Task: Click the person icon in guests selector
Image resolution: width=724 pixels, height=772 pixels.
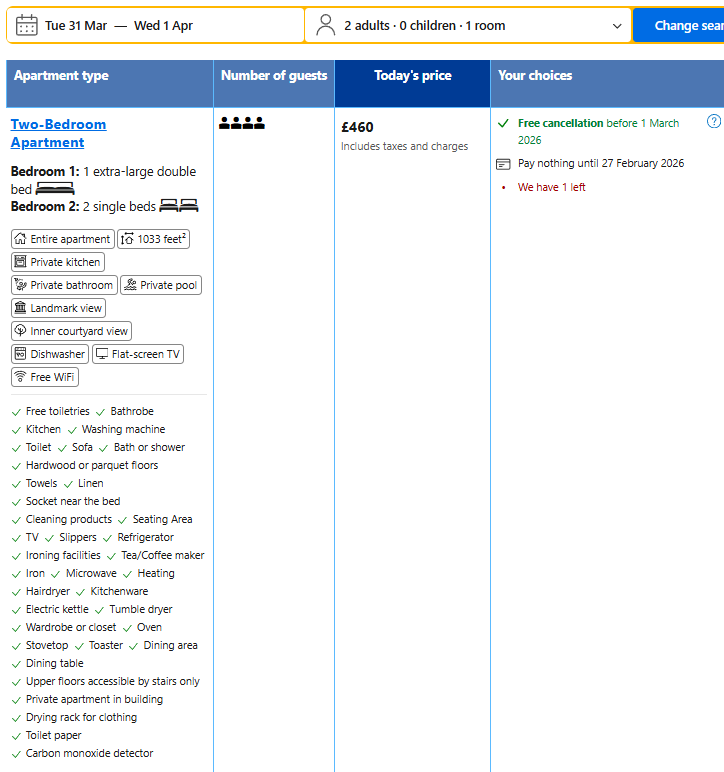Action: [325, 25]
